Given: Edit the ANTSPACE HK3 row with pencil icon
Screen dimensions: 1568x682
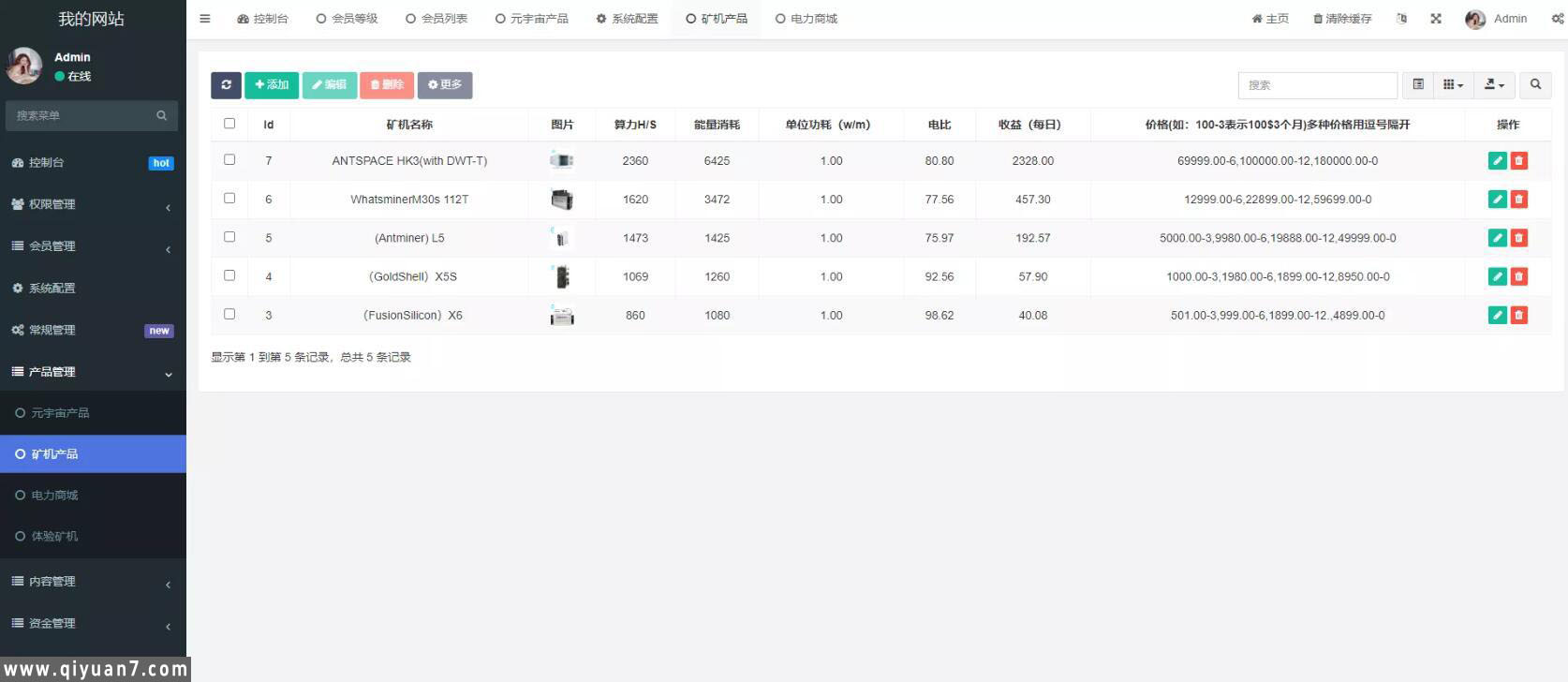Looking at the screenshot, I should pos(1497,161).
